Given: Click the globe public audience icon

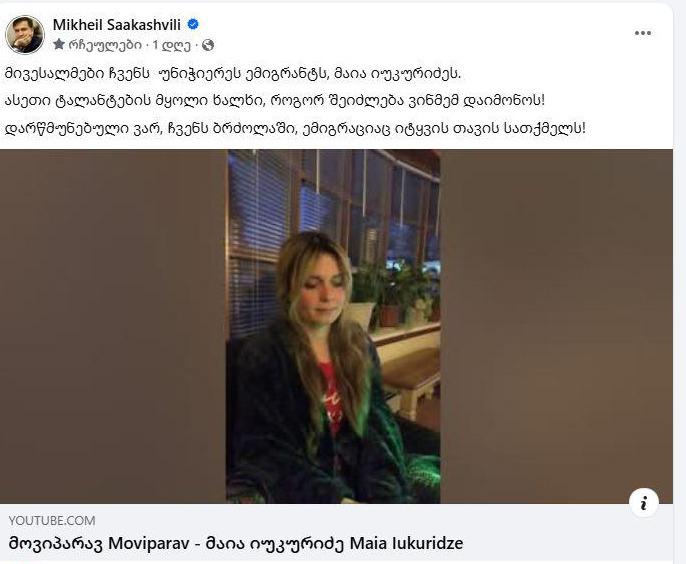Looking at the screenshot, I should 208,45.
